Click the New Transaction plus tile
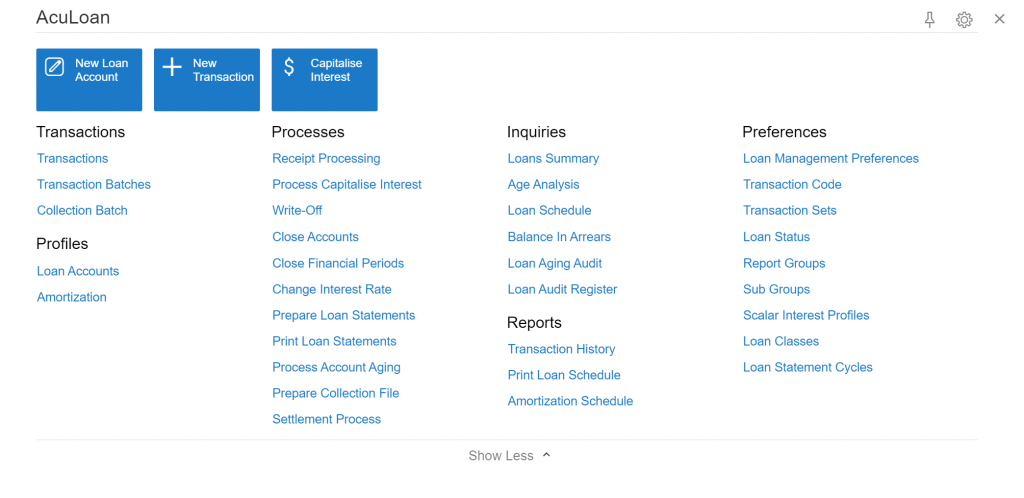Screen dimensions: 1024x498 pos(207,80)
